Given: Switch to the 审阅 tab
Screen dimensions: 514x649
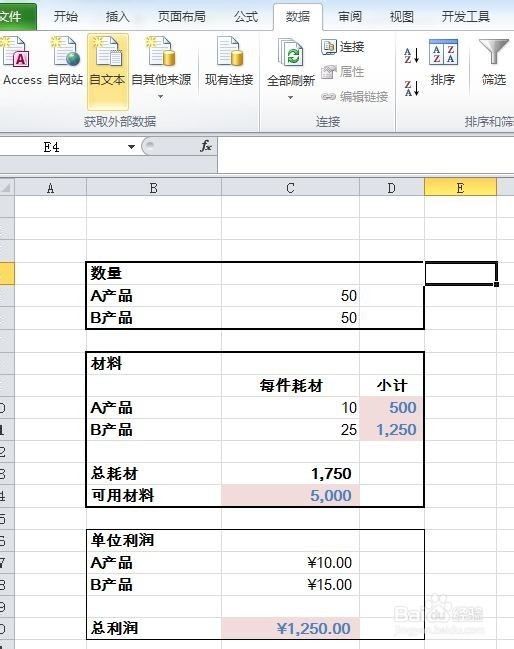Looking at the screenshot, I should [x=350, y=17].
